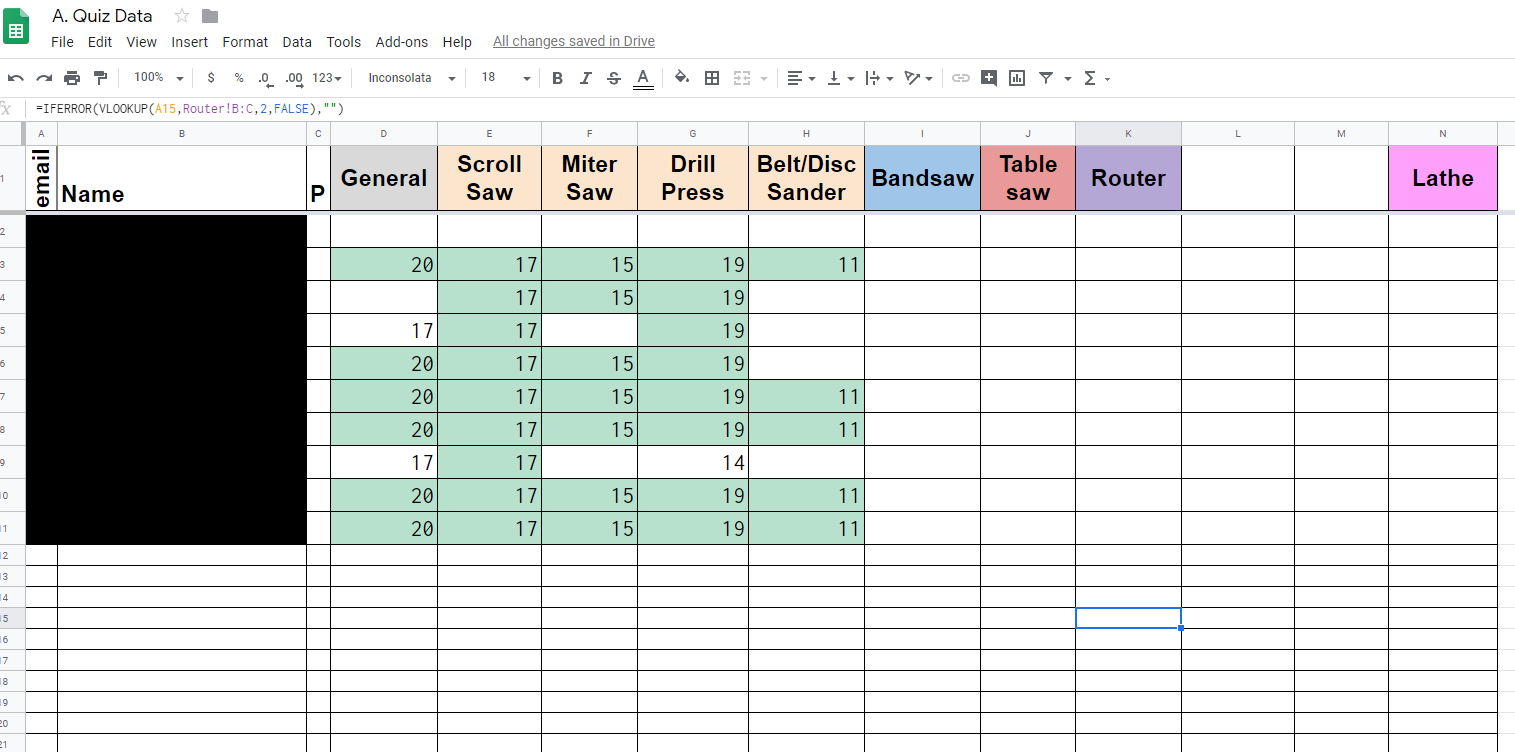
Task: Open the zoom 100% dropdown
Action: (x=158, y=78)
